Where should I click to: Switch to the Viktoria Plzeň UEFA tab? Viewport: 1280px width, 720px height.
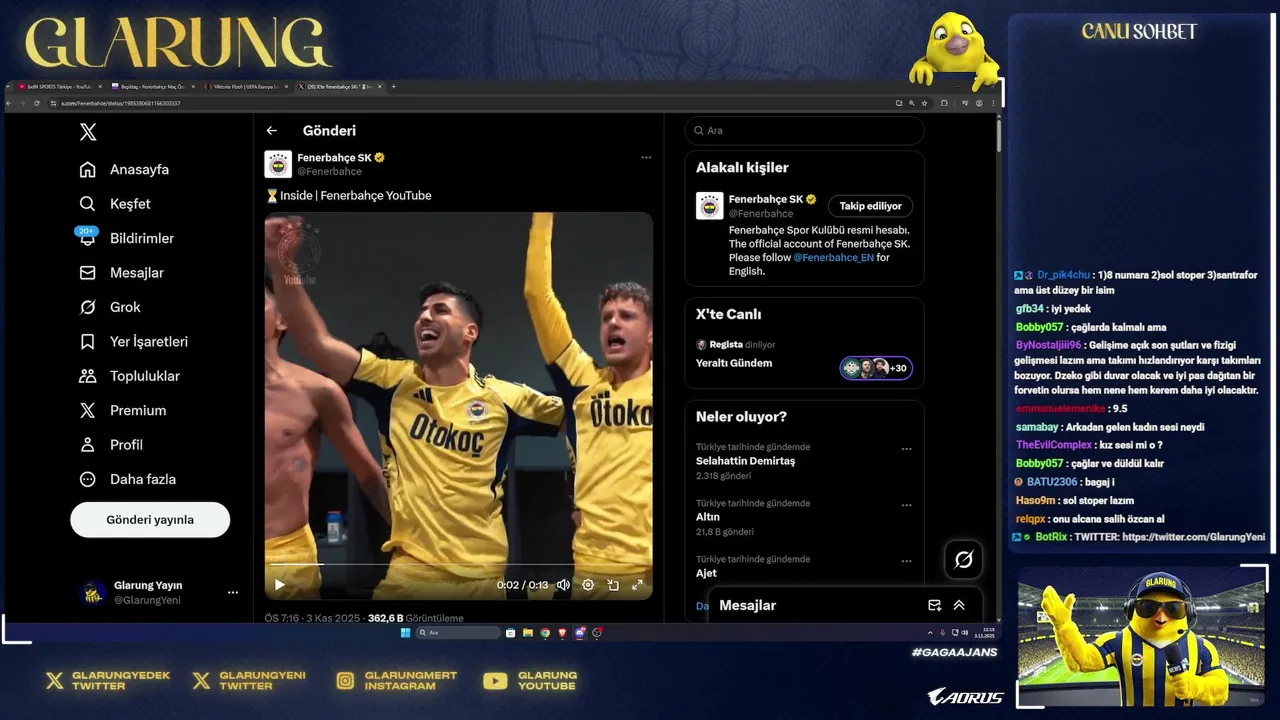point(245,87)
